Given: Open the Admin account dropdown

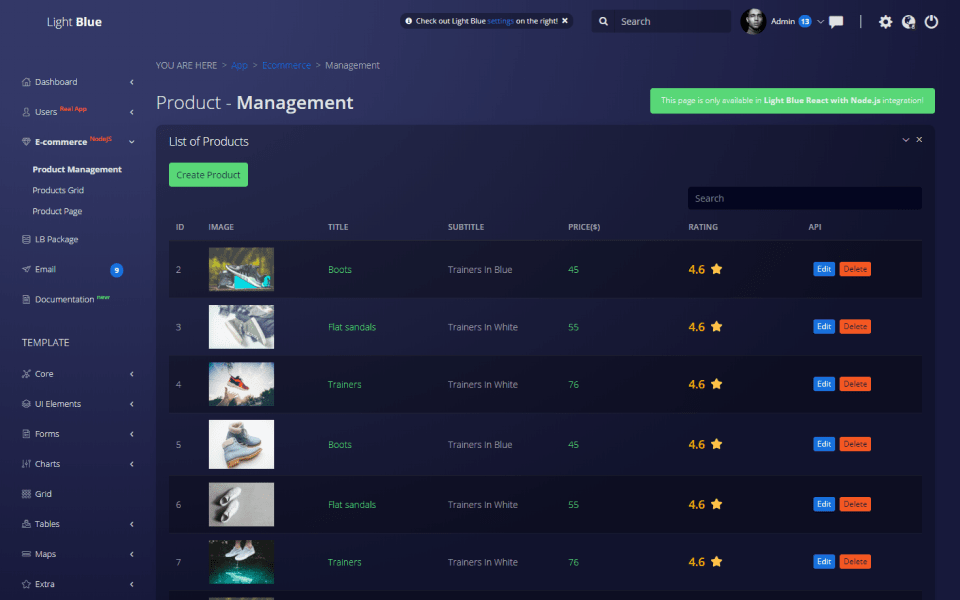Looking at the screenshot, I should point(821,21).
